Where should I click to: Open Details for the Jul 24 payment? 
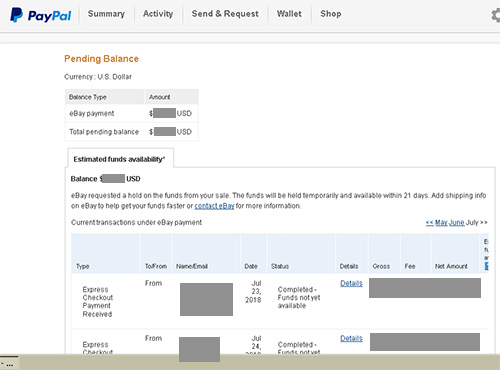click(351, 338)
